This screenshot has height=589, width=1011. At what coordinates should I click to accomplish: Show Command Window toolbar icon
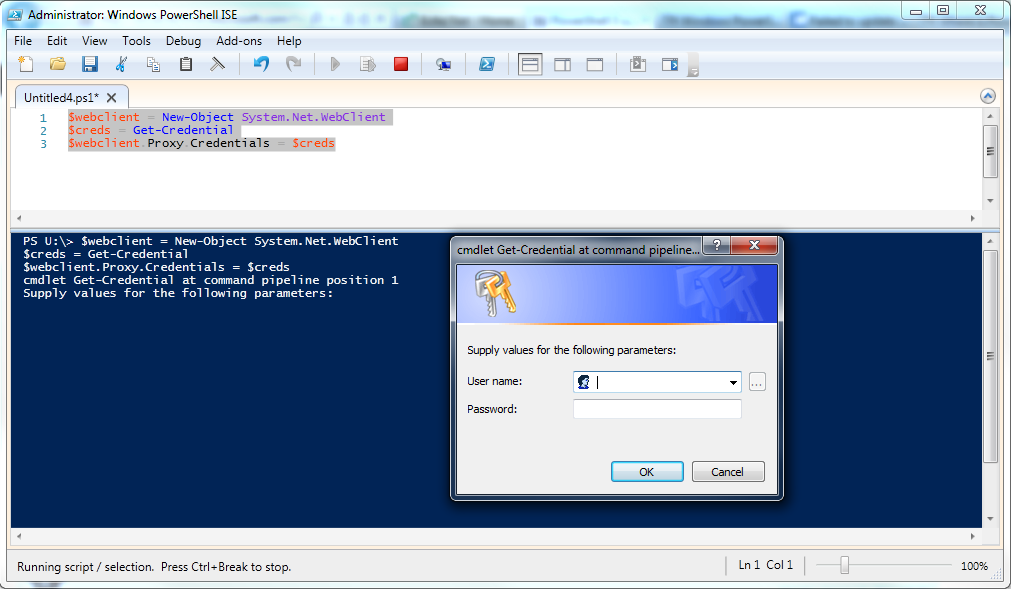(x=638, y=64)
